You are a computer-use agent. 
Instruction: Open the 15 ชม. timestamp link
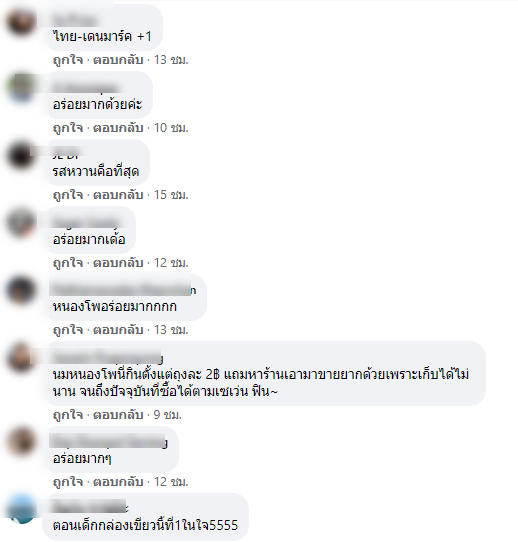click(x=171, y=195)
